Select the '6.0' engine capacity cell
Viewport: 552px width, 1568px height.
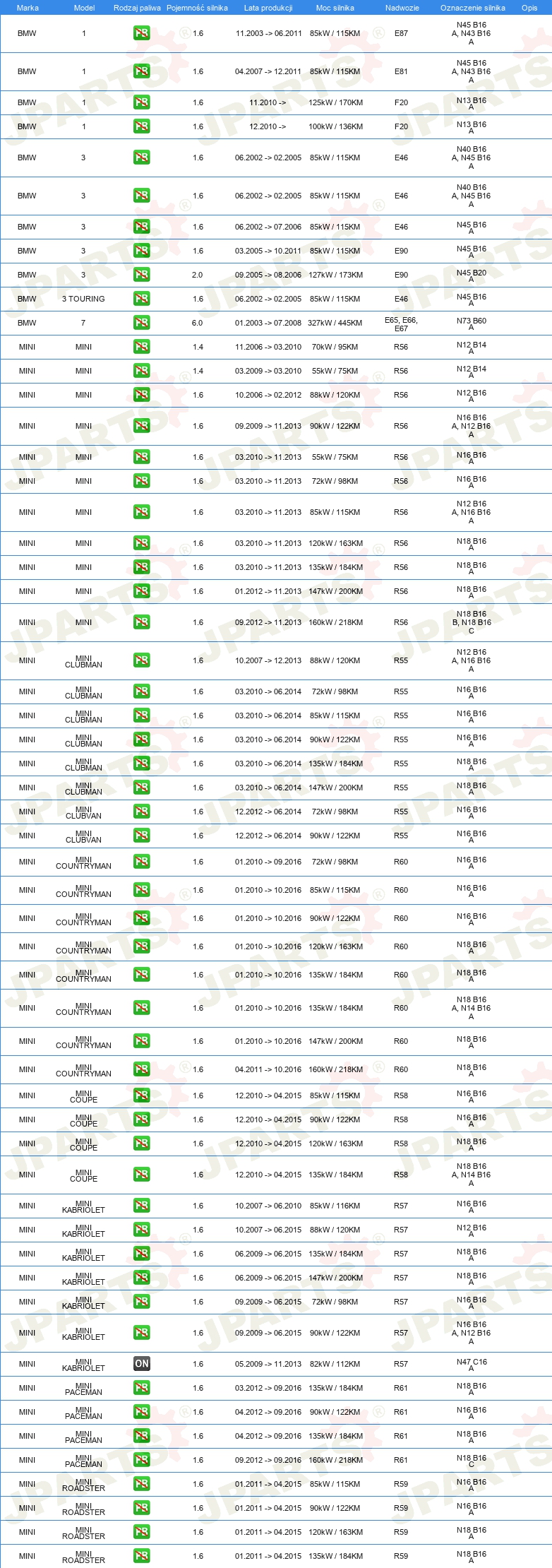click(198, 323)
